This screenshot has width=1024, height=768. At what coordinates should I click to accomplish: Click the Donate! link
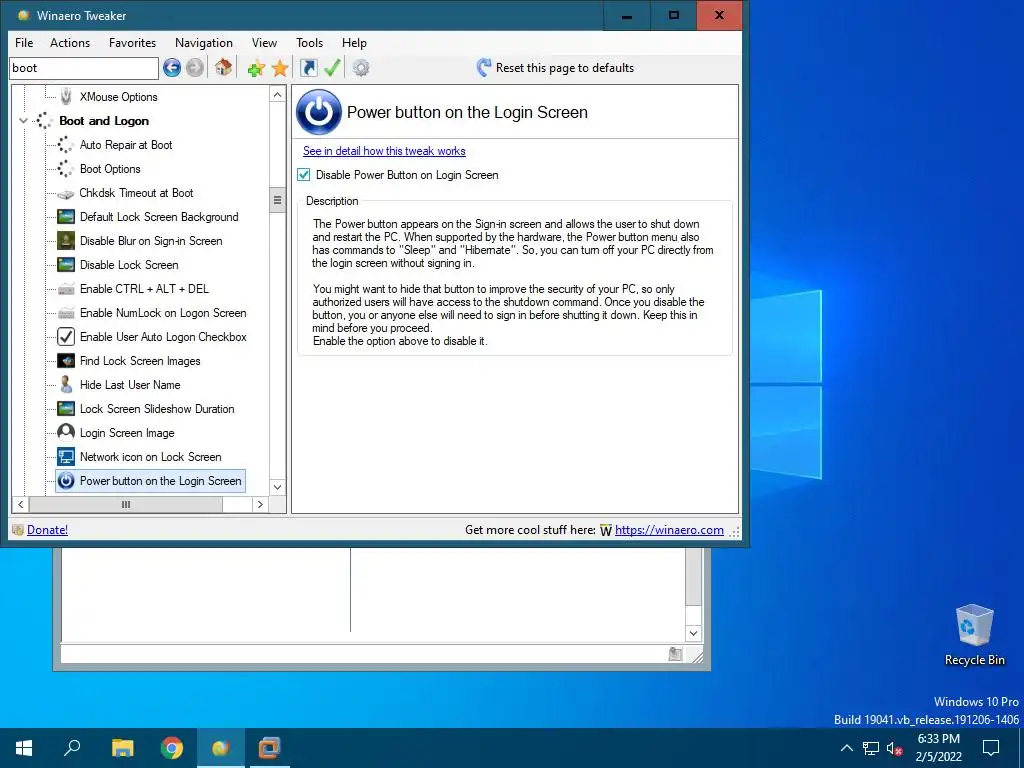tap(47, 530)
